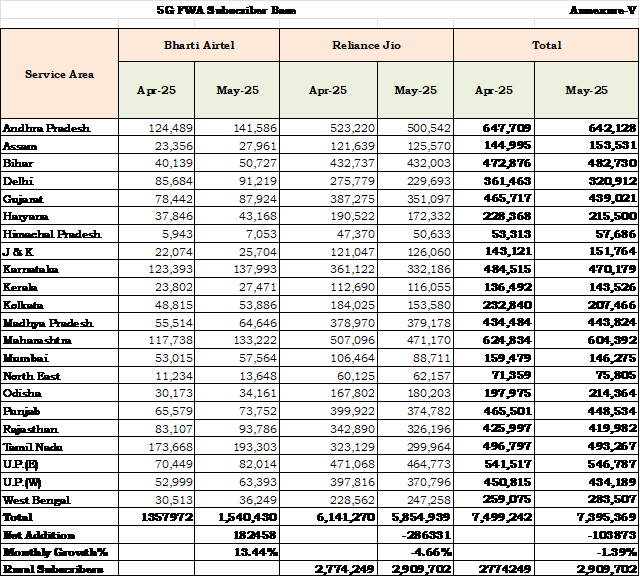Viewport: 640px width, 577px height.
Task: Click the Kolkata Jio Apr value 184,025
Action: point(352,305)
